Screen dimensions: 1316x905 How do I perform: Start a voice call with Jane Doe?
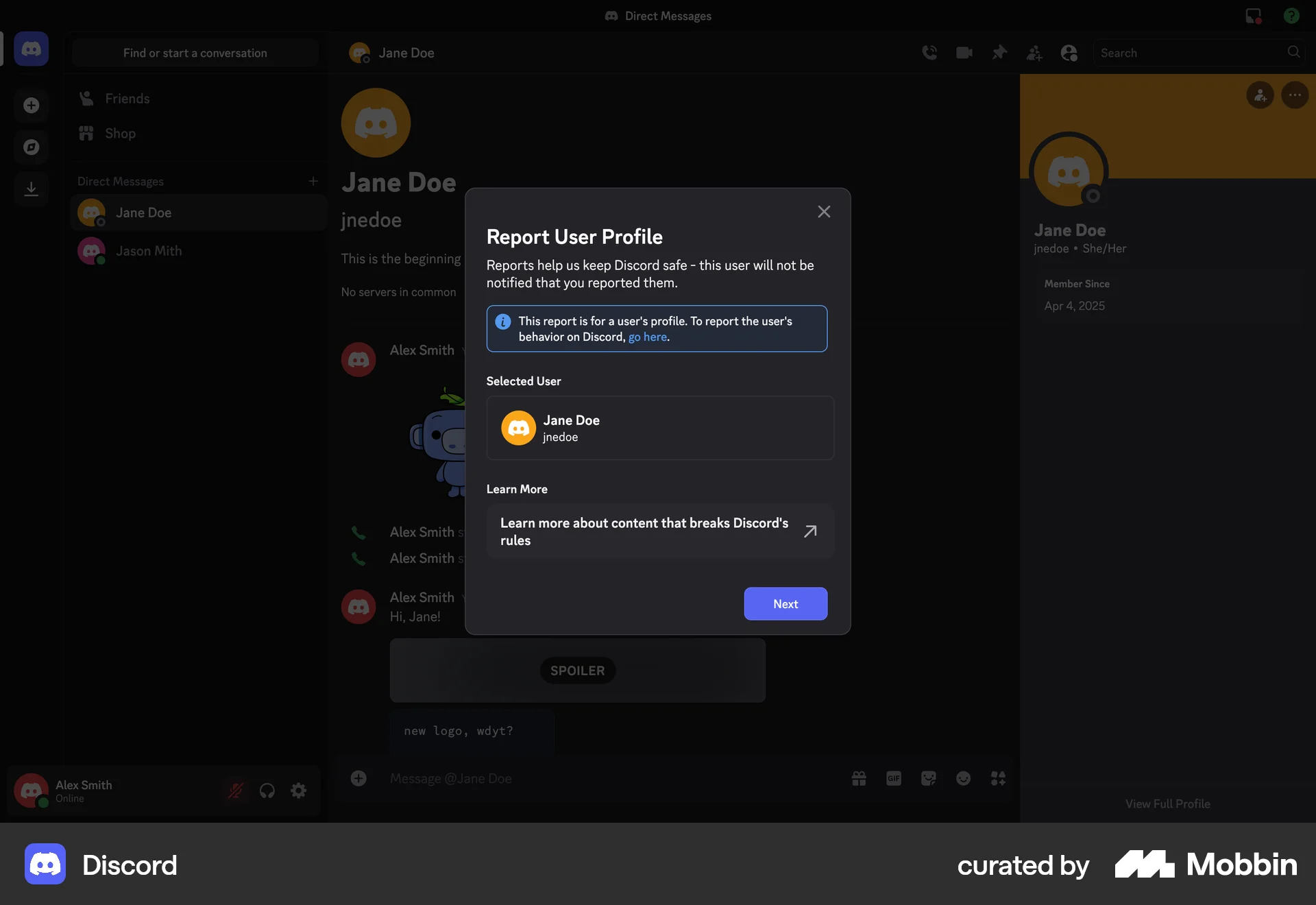[930, 52]
